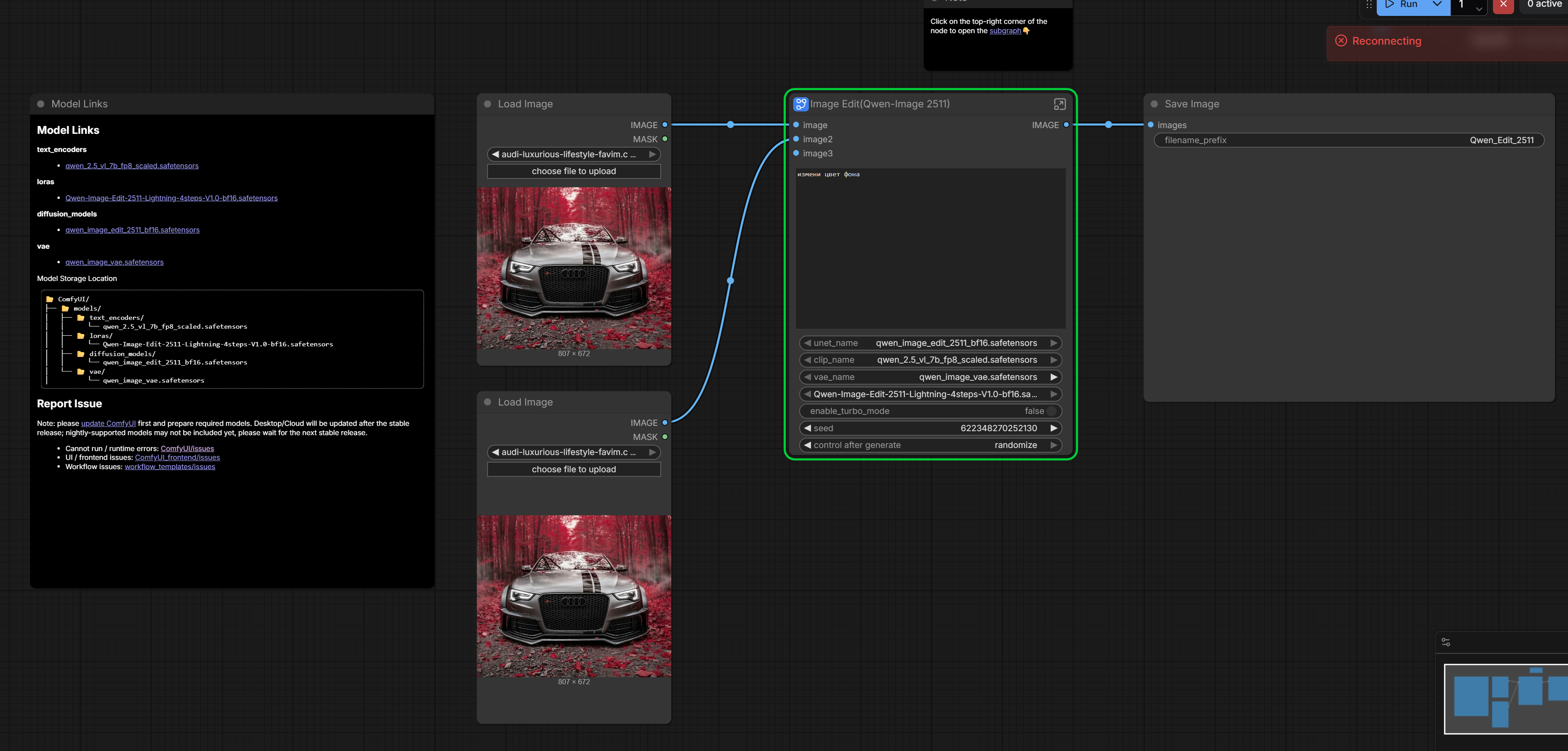Open qwen_image_edit_2511_bf16.safetensors link
Viewport: 1568px width, 751px height.
(133, 230)
